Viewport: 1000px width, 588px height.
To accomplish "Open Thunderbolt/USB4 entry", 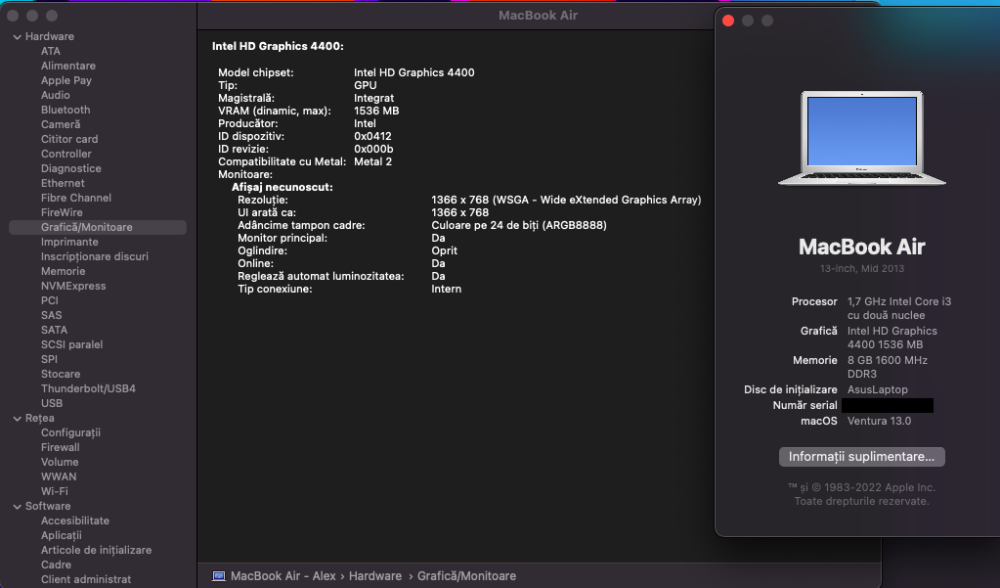I will tap(88, 388).
